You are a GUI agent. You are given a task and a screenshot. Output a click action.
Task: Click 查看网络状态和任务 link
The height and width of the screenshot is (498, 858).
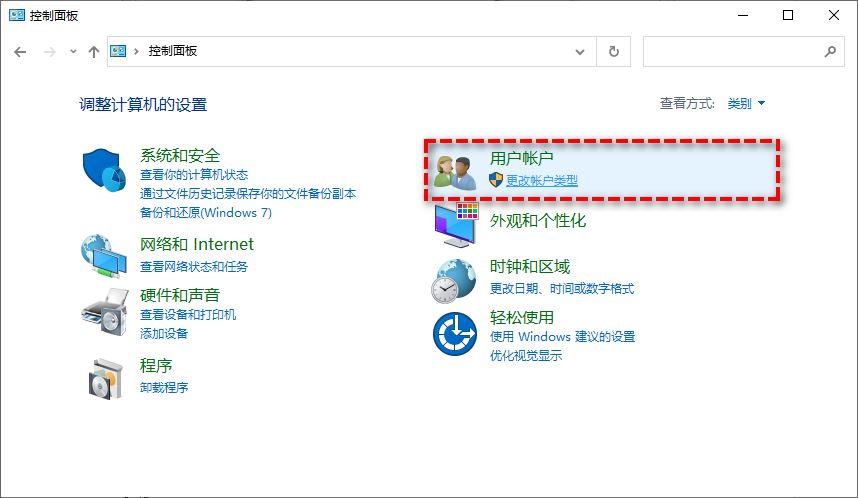(x=194, y=267)
